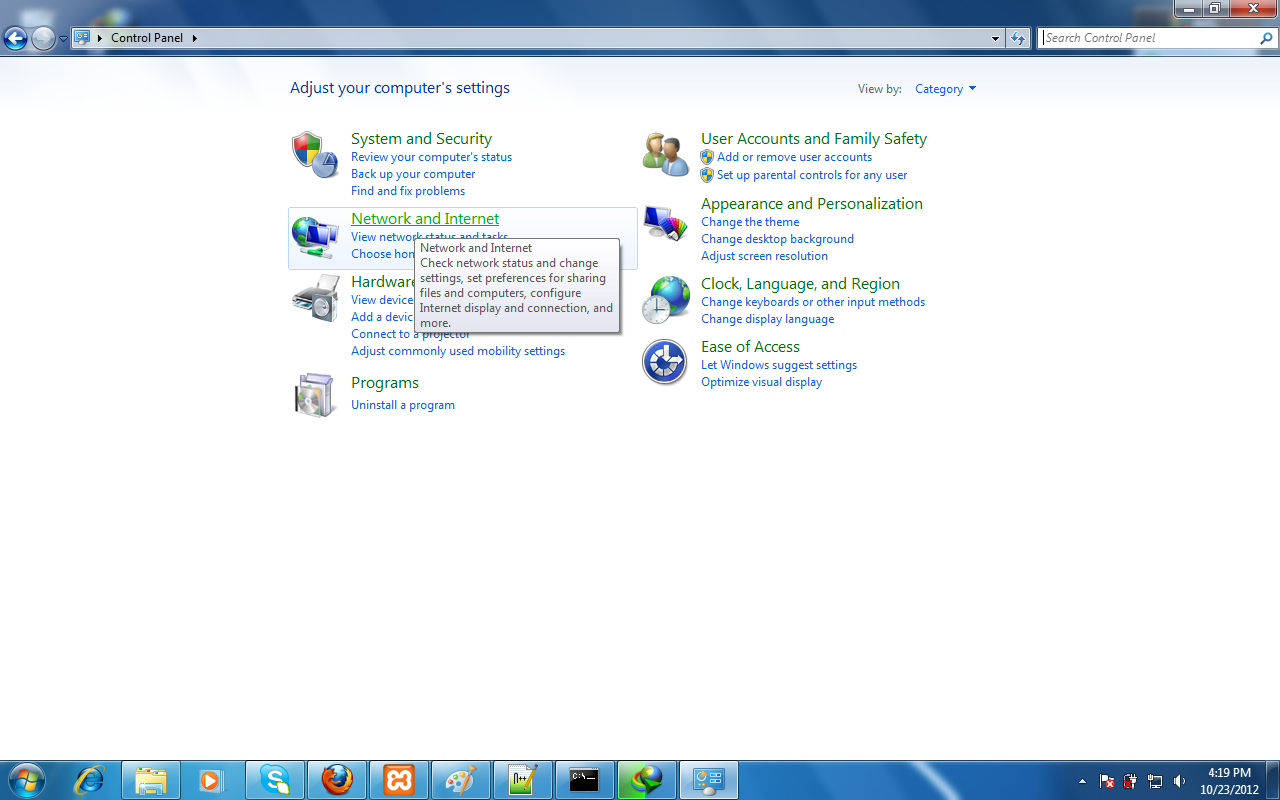The width and height of the screenshot is (1280, 800).
Task: Click the Programs category icon
Action: click(x=315, y=395)
